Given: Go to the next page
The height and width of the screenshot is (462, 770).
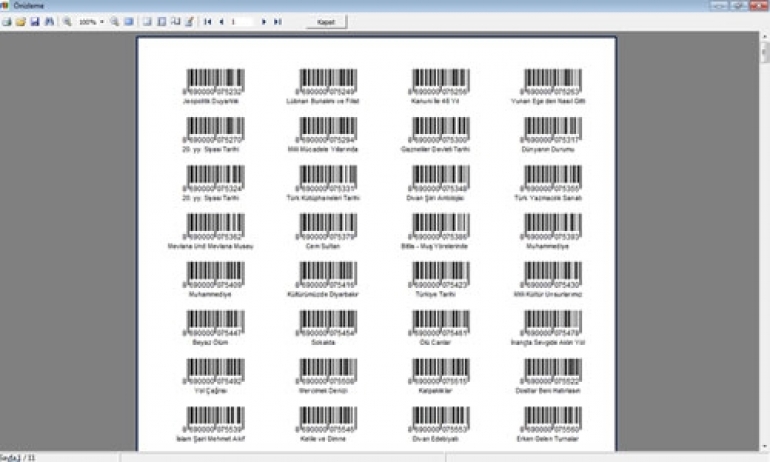Looking at the screenshot, I should (264, 22).
